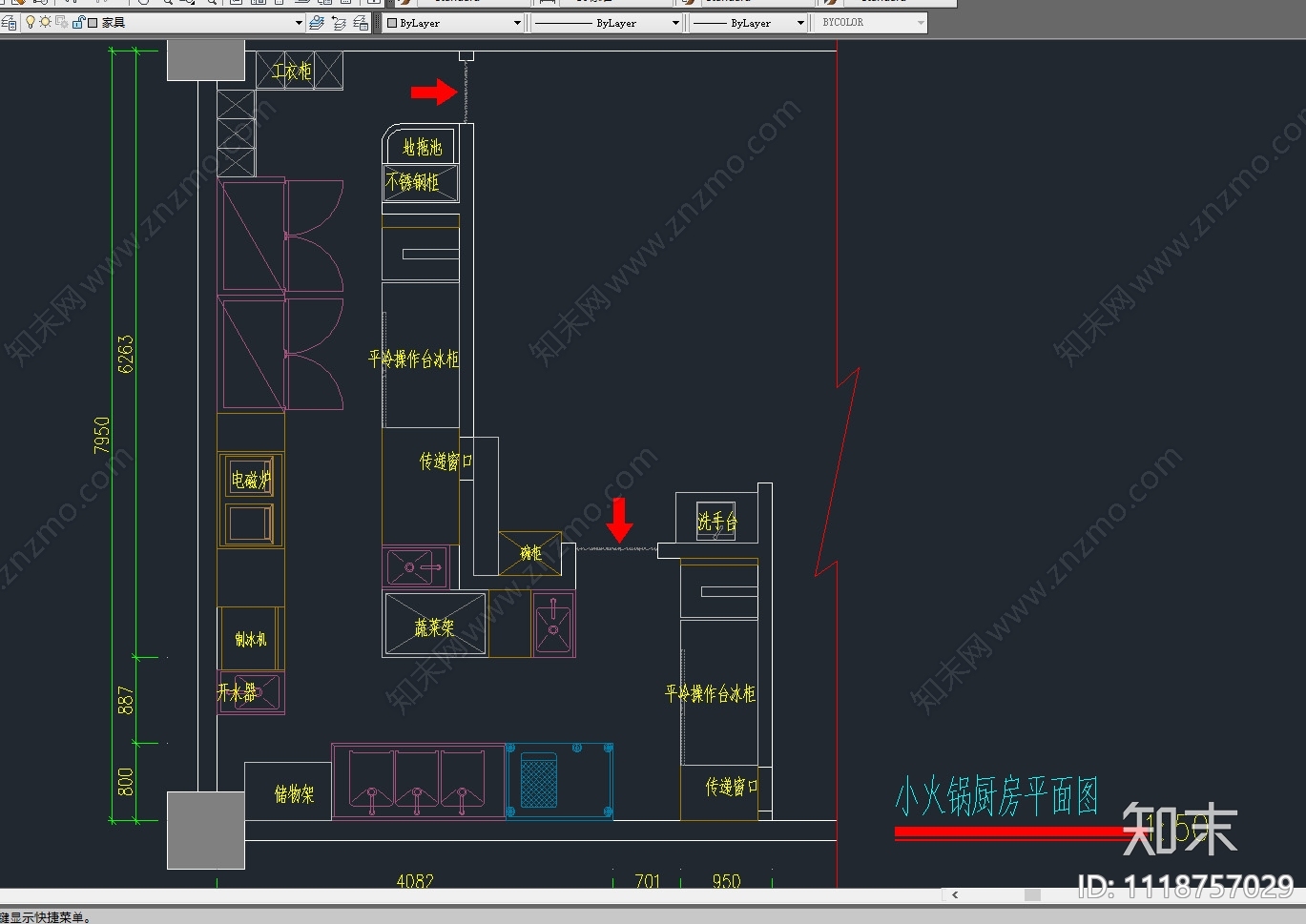Select the 开水器 text label
The image size is (1306, 924).
pyautogui.click(x=238, y=692)
